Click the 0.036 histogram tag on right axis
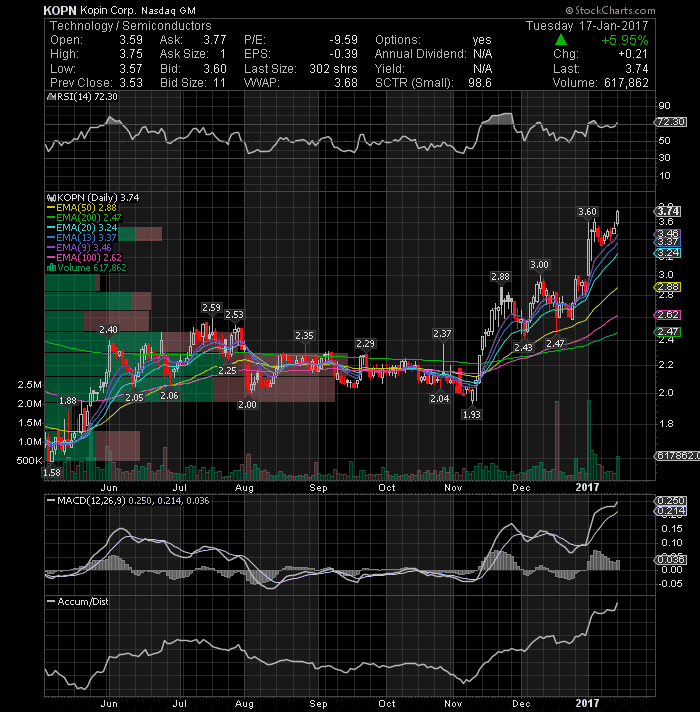 pyautogui.click(x=670, y=559)
